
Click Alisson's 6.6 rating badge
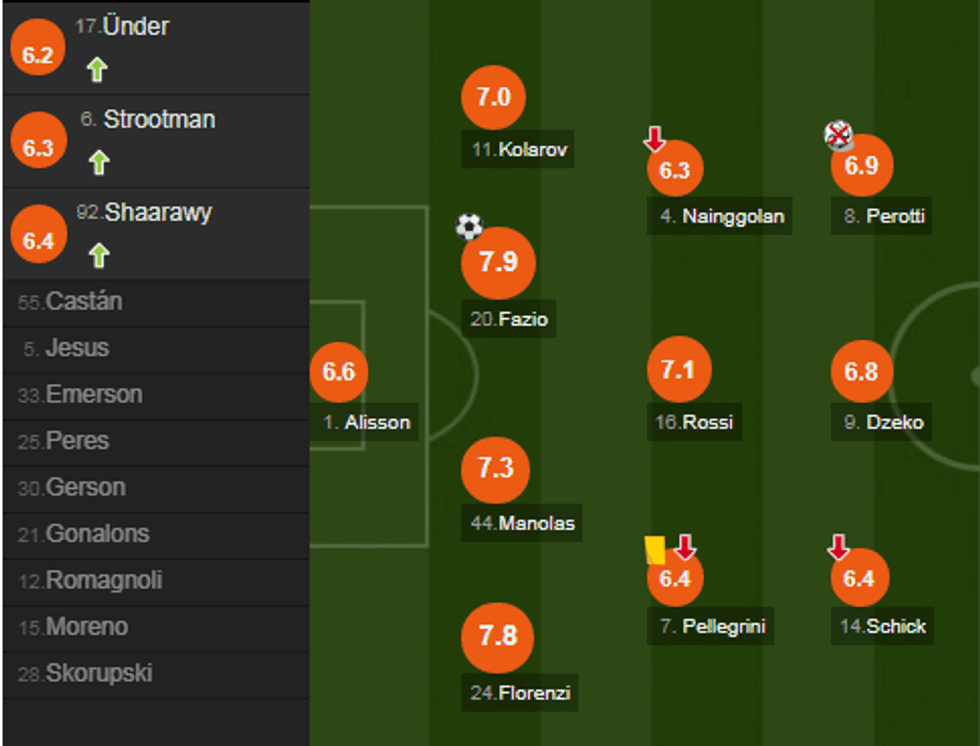(x=339, y=372)
